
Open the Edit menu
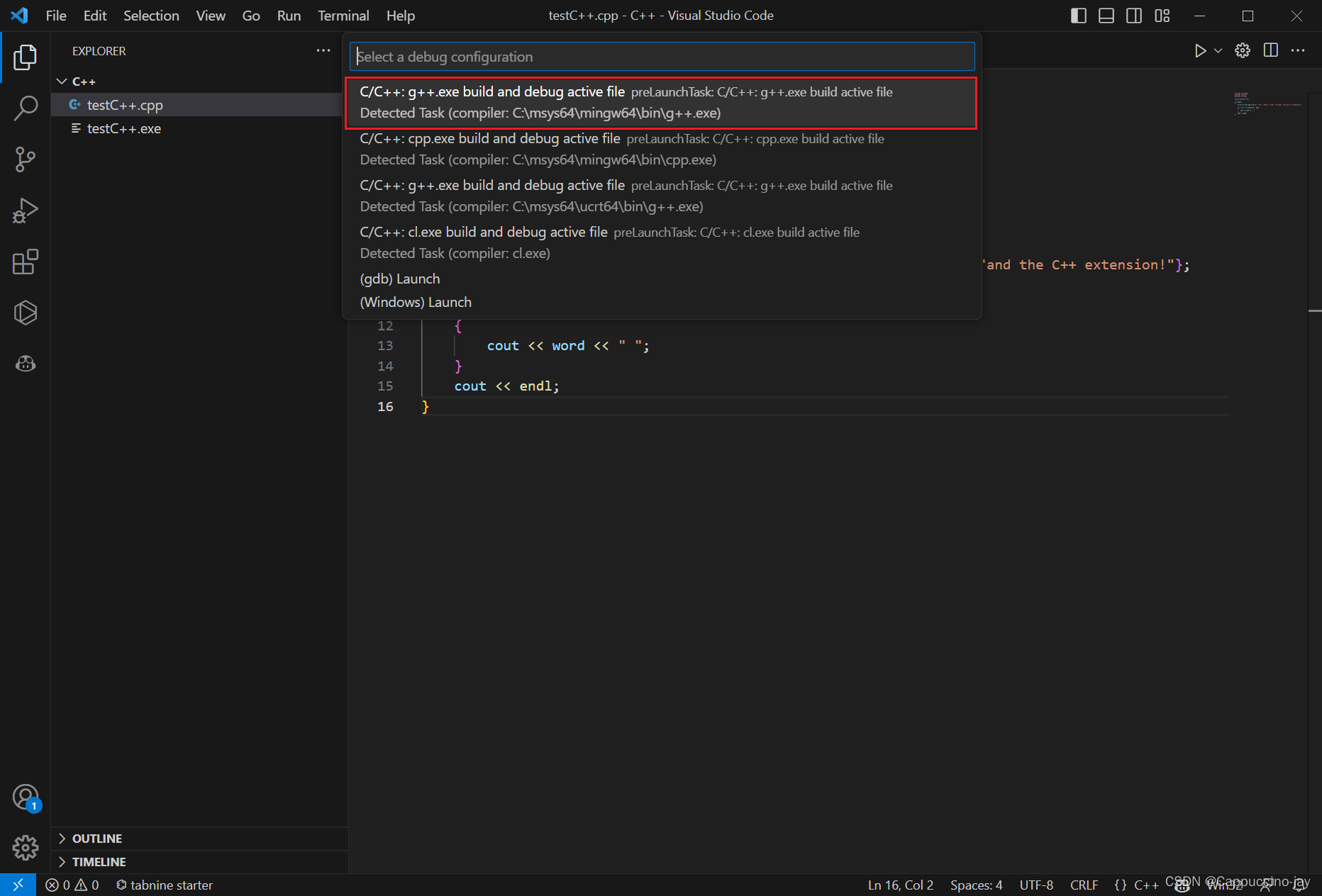click(95, 16)
